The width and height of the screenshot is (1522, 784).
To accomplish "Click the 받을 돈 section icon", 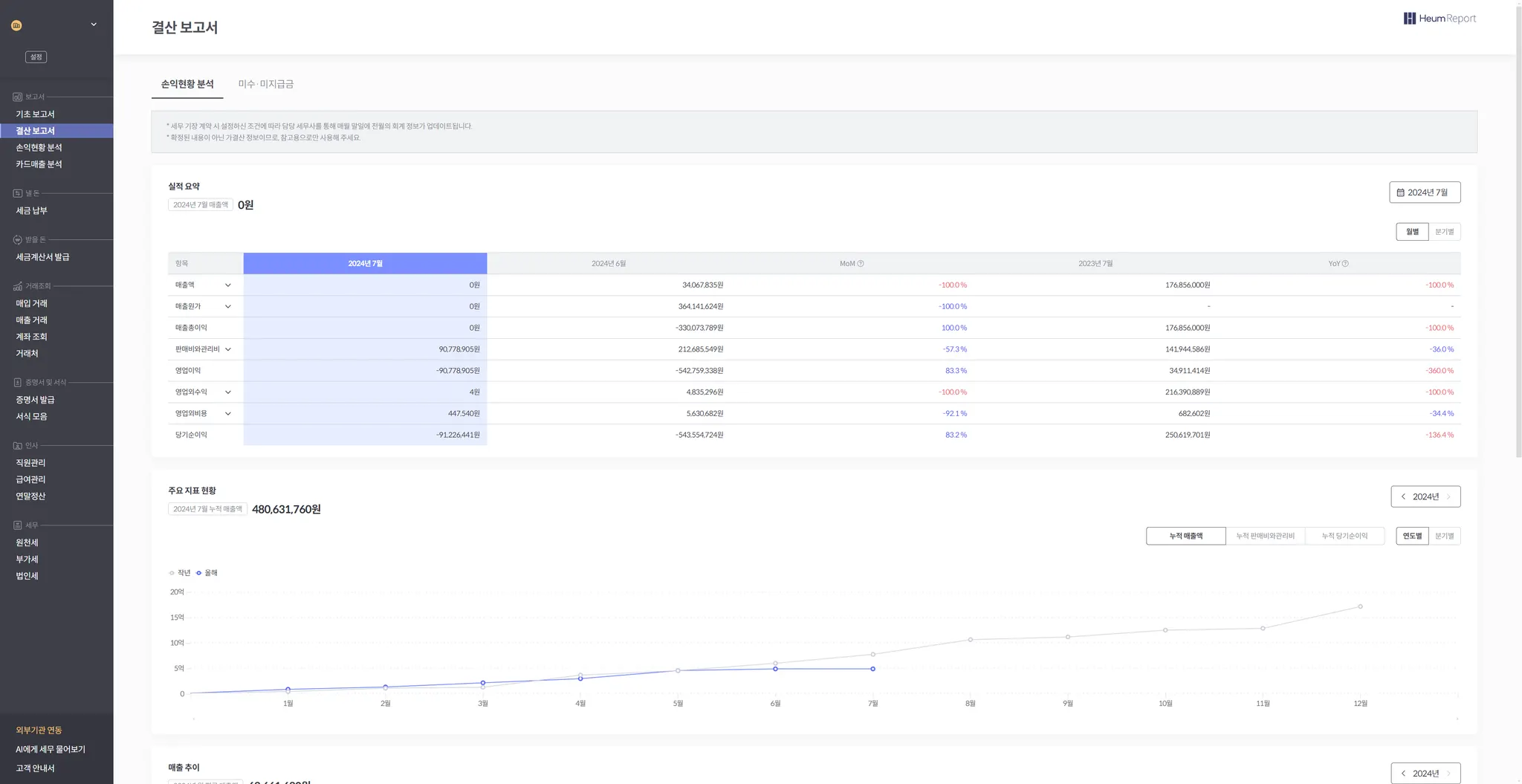I will point(17,239).
